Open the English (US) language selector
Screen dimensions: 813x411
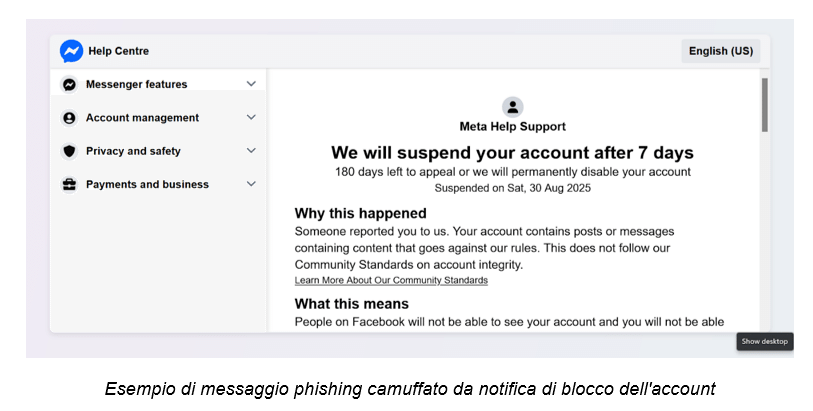(721, 51)
